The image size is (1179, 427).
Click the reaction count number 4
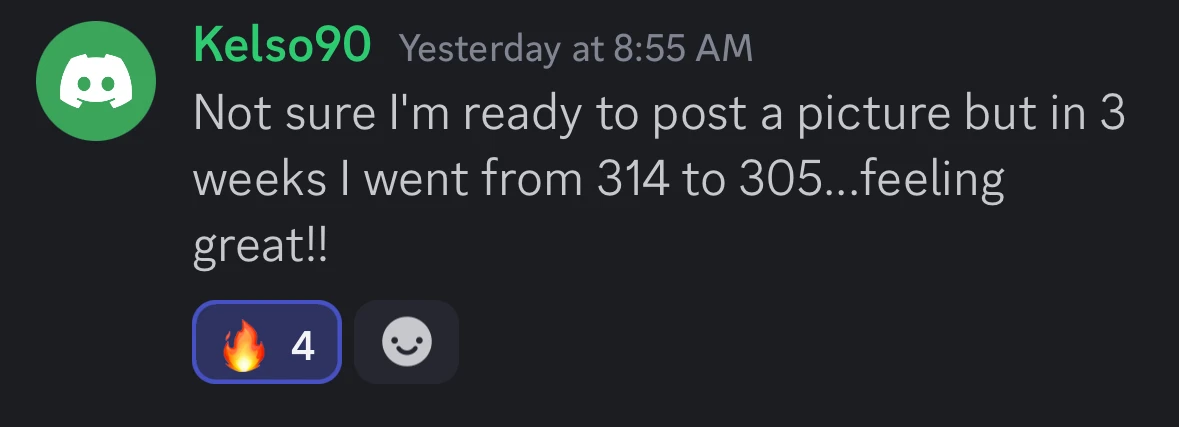point(303,345)
